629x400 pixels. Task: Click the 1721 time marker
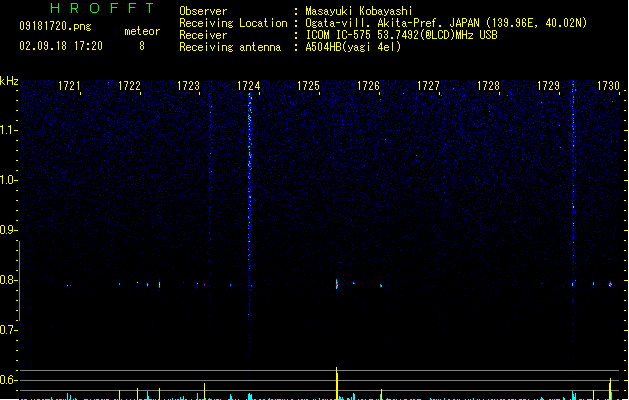pyautogui.click(x=69, y=86)
